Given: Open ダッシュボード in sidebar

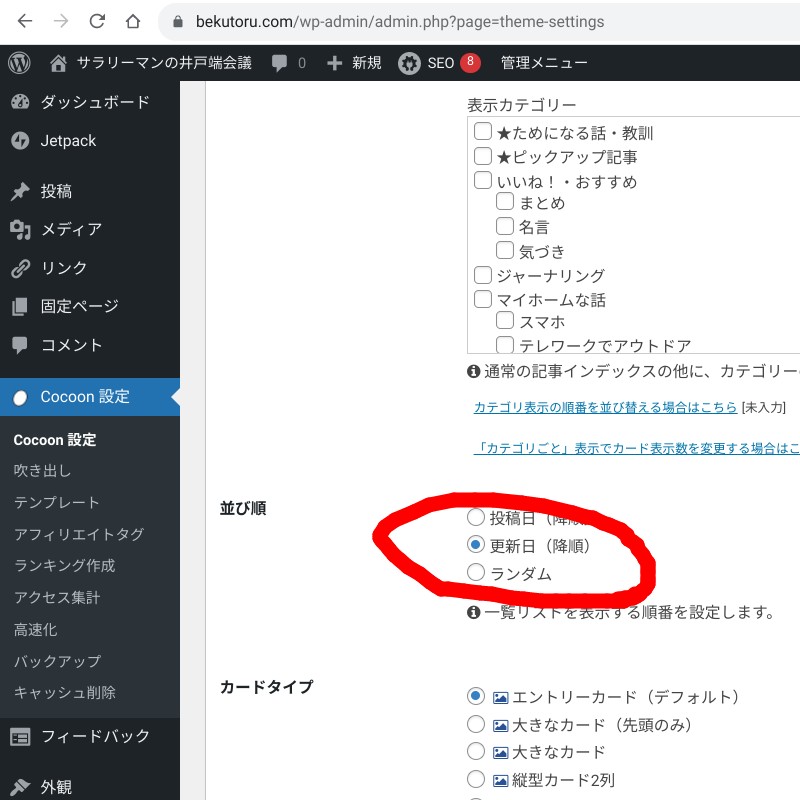Looking at the screenshot, I should coord(95,102).
